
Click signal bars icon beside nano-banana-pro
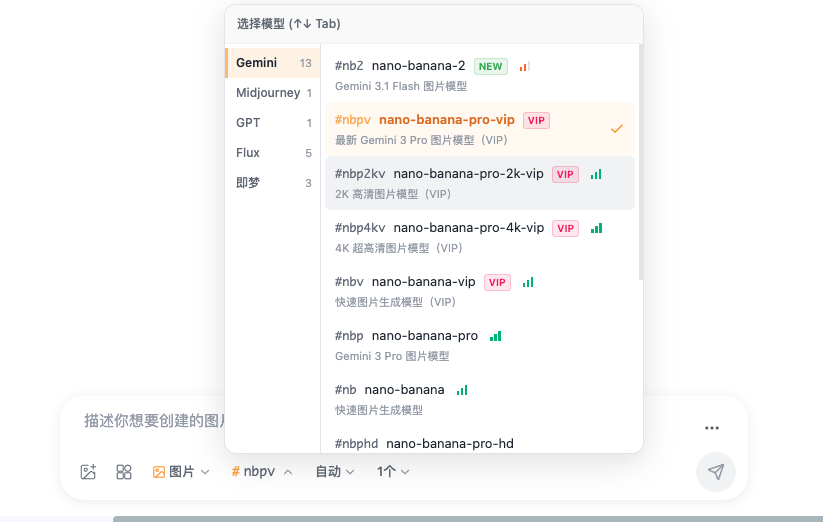click(x=495, y=336)
